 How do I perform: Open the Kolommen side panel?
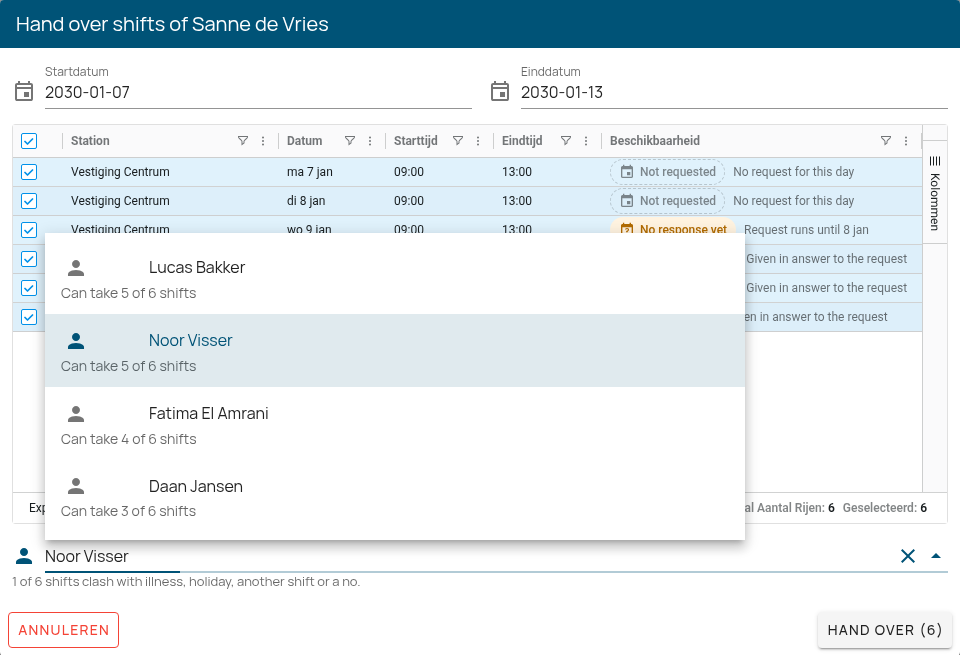pyautogui.click(x=935, y=192)
